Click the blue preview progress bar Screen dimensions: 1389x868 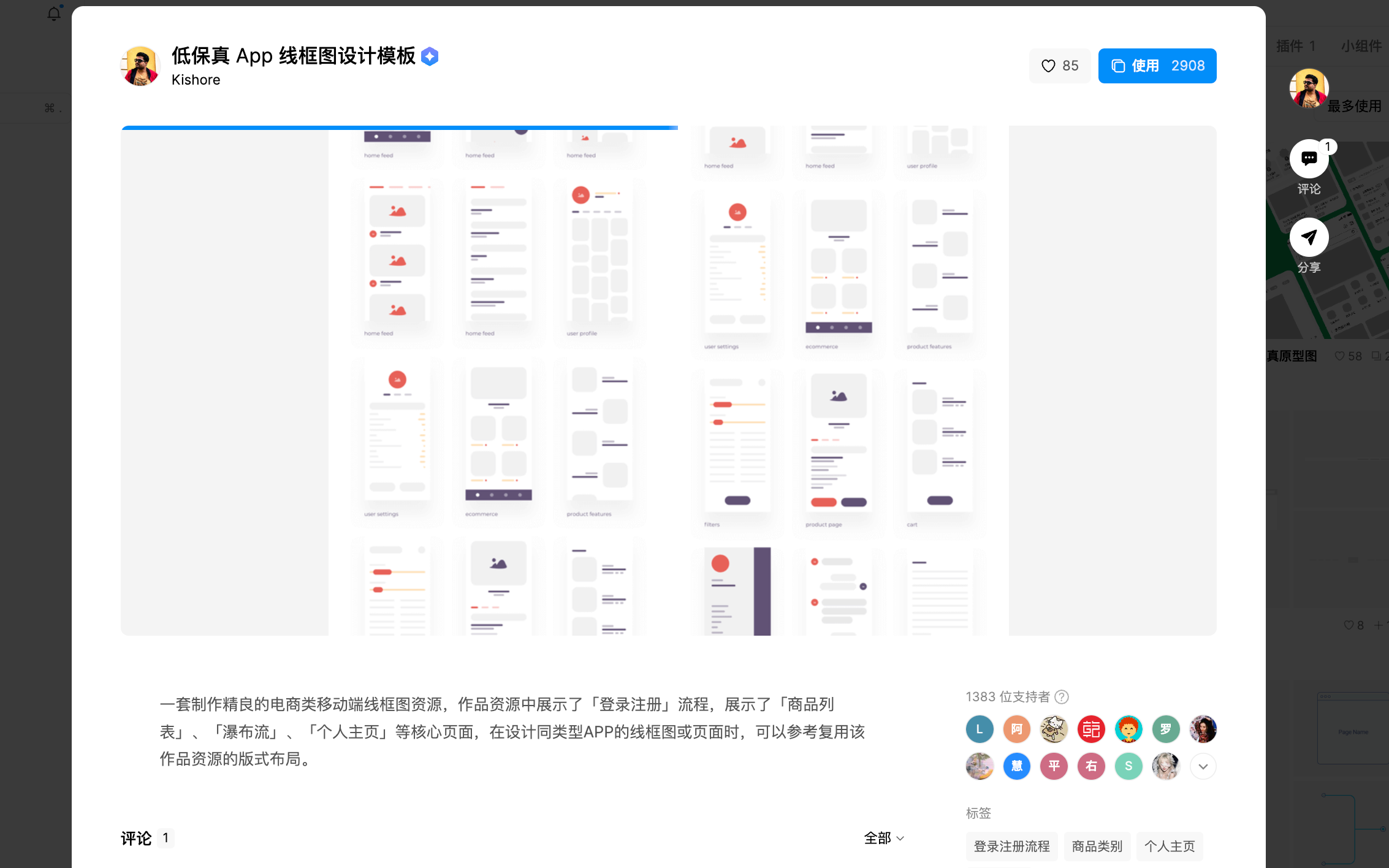[x=399, y=128]
